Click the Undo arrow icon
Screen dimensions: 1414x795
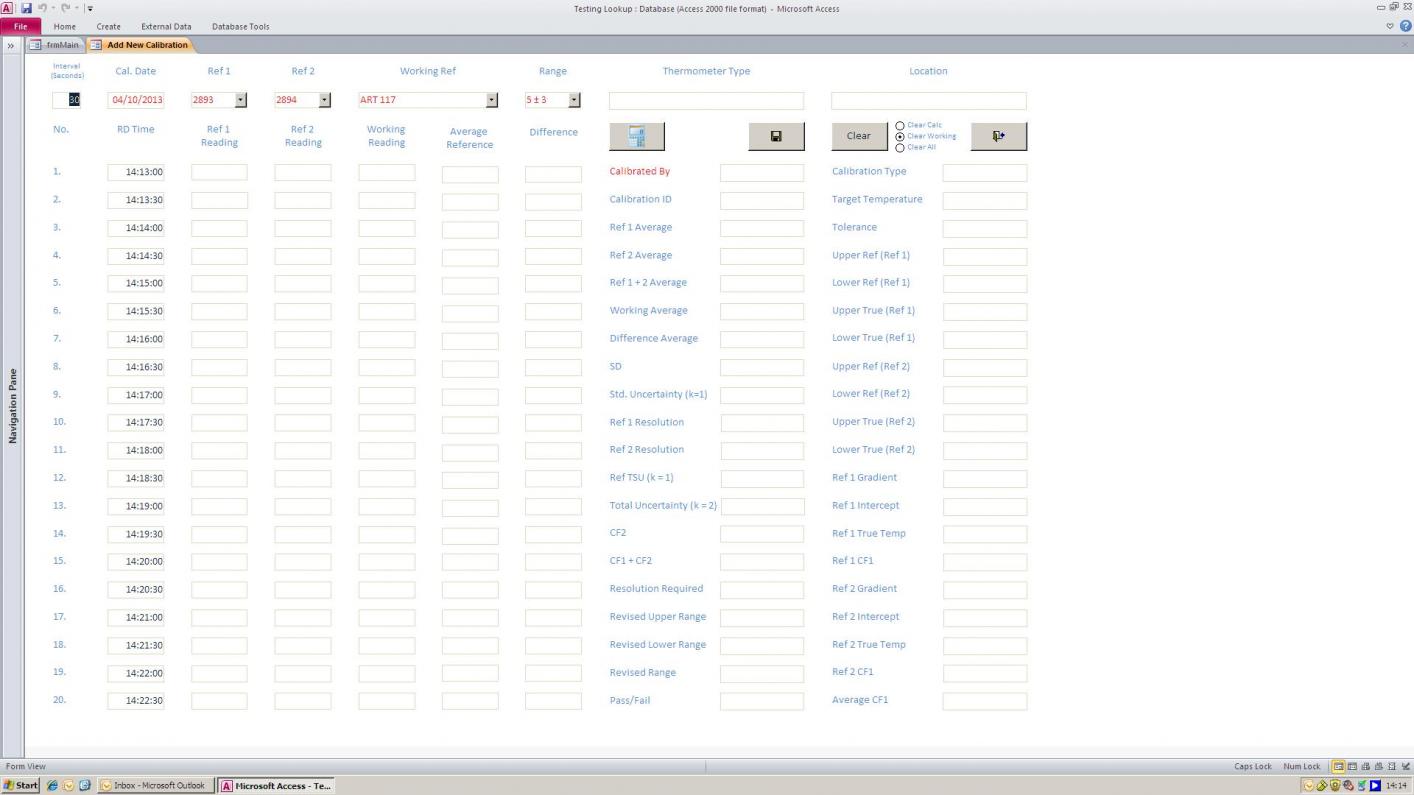[43, 8]
